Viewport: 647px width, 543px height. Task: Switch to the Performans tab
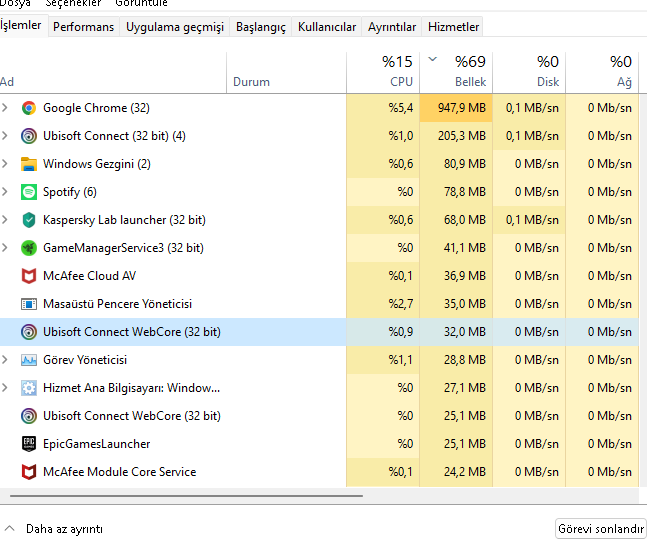click(83, 27)
